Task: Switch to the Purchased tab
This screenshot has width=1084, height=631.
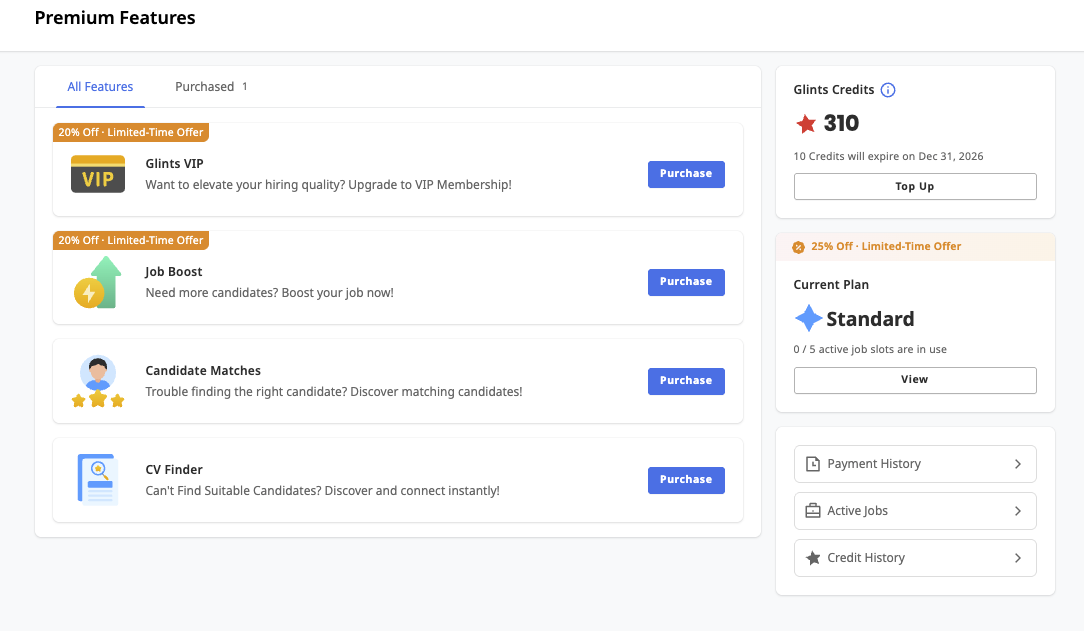Action: click(211, 87)
